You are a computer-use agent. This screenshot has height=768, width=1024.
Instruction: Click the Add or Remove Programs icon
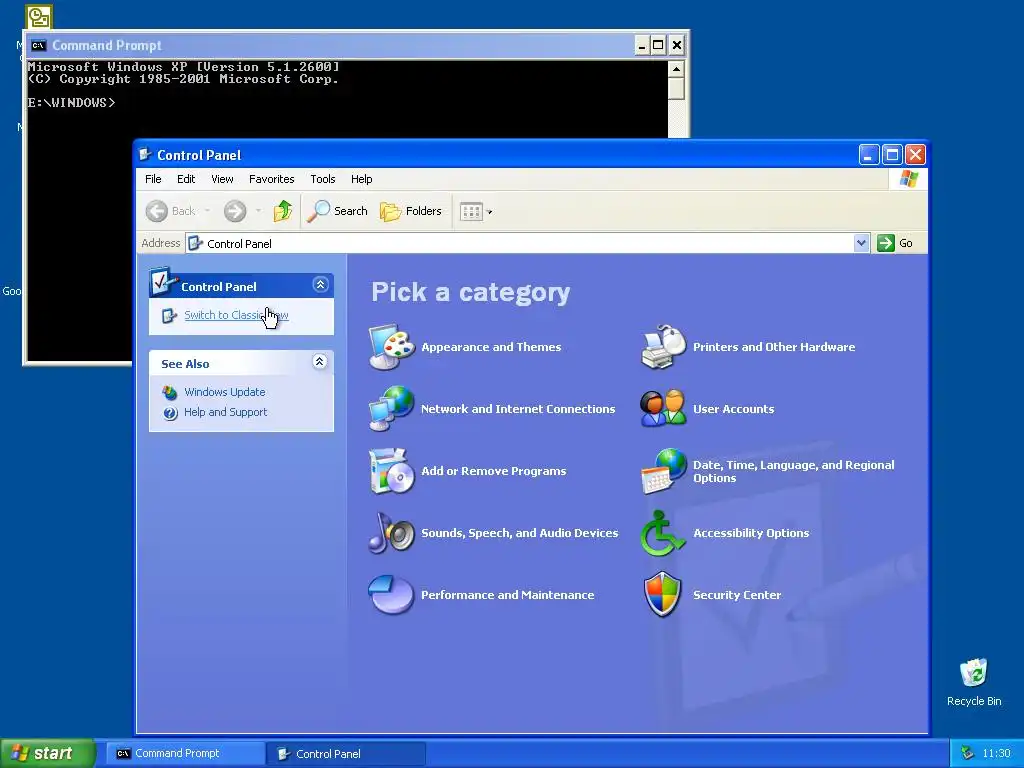(391, 471)
